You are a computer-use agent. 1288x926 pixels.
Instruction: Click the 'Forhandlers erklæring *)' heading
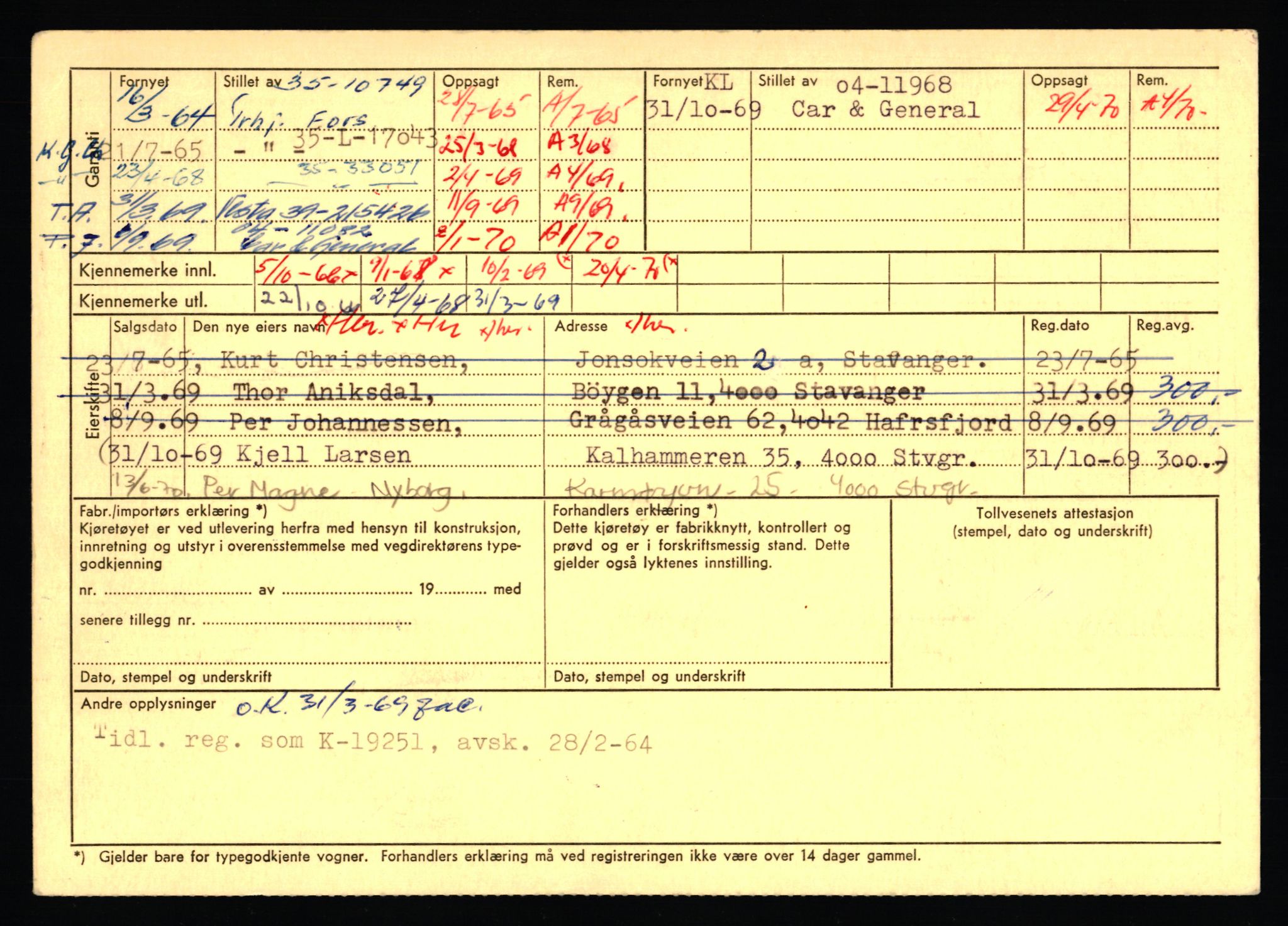pos(636,510)
